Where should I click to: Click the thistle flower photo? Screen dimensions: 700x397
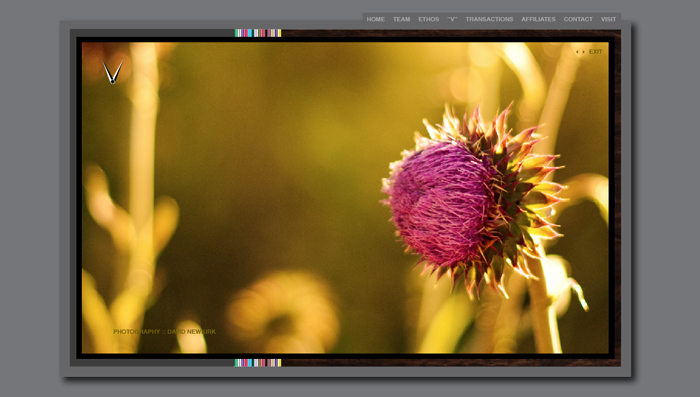[x=345, y=198]
